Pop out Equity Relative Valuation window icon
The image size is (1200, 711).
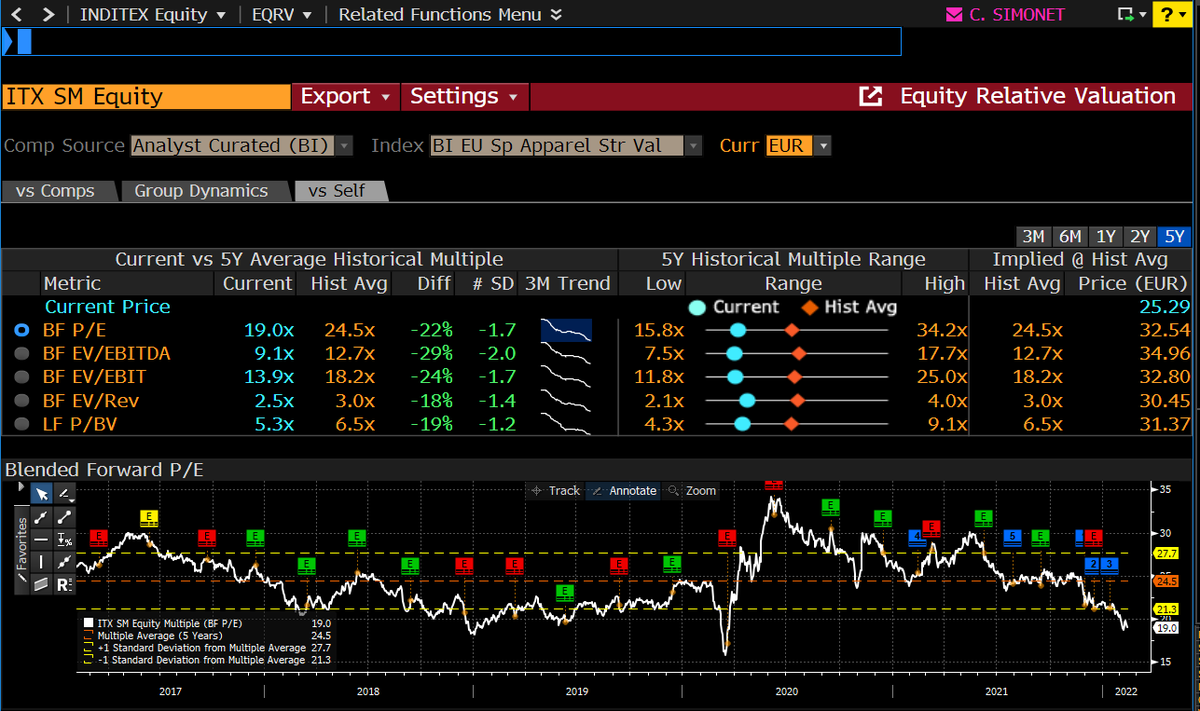[x=871, y=96]
